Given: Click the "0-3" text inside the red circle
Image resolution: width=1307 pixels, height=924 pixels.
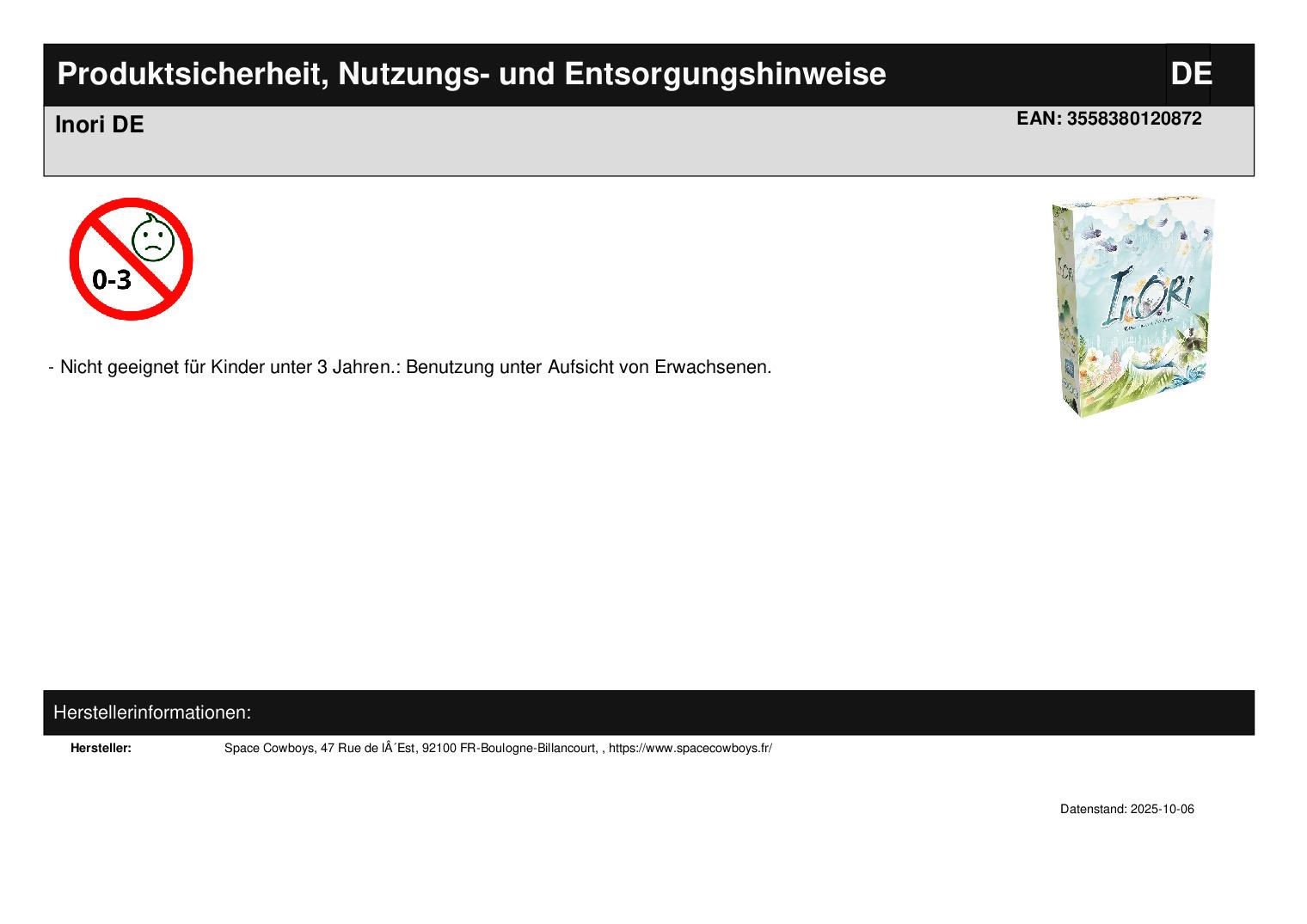Looking at the screenshot, I should pyautogui.click(x=112, y=279).
